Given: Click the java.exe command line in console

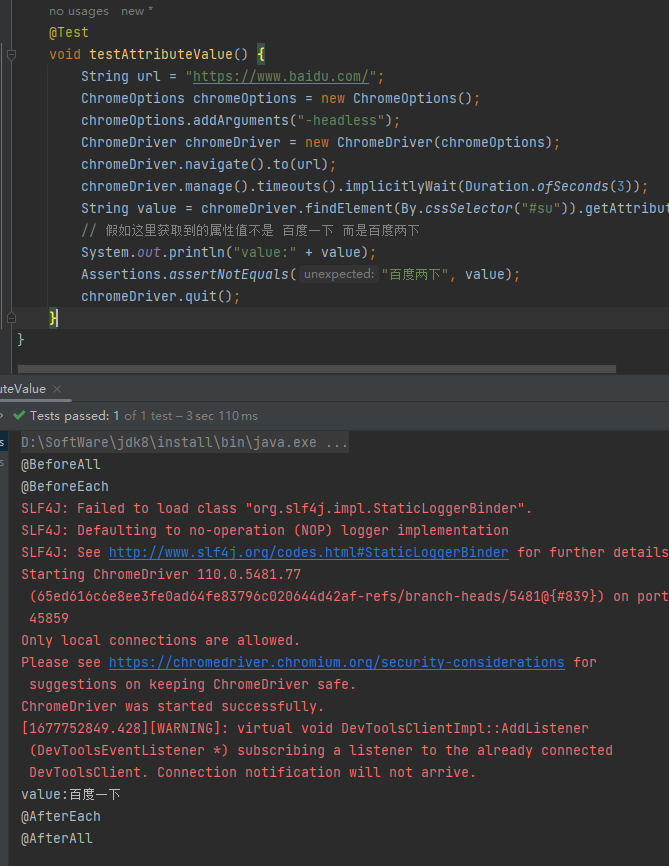Looking at the screenshot, I should (183, 441).
